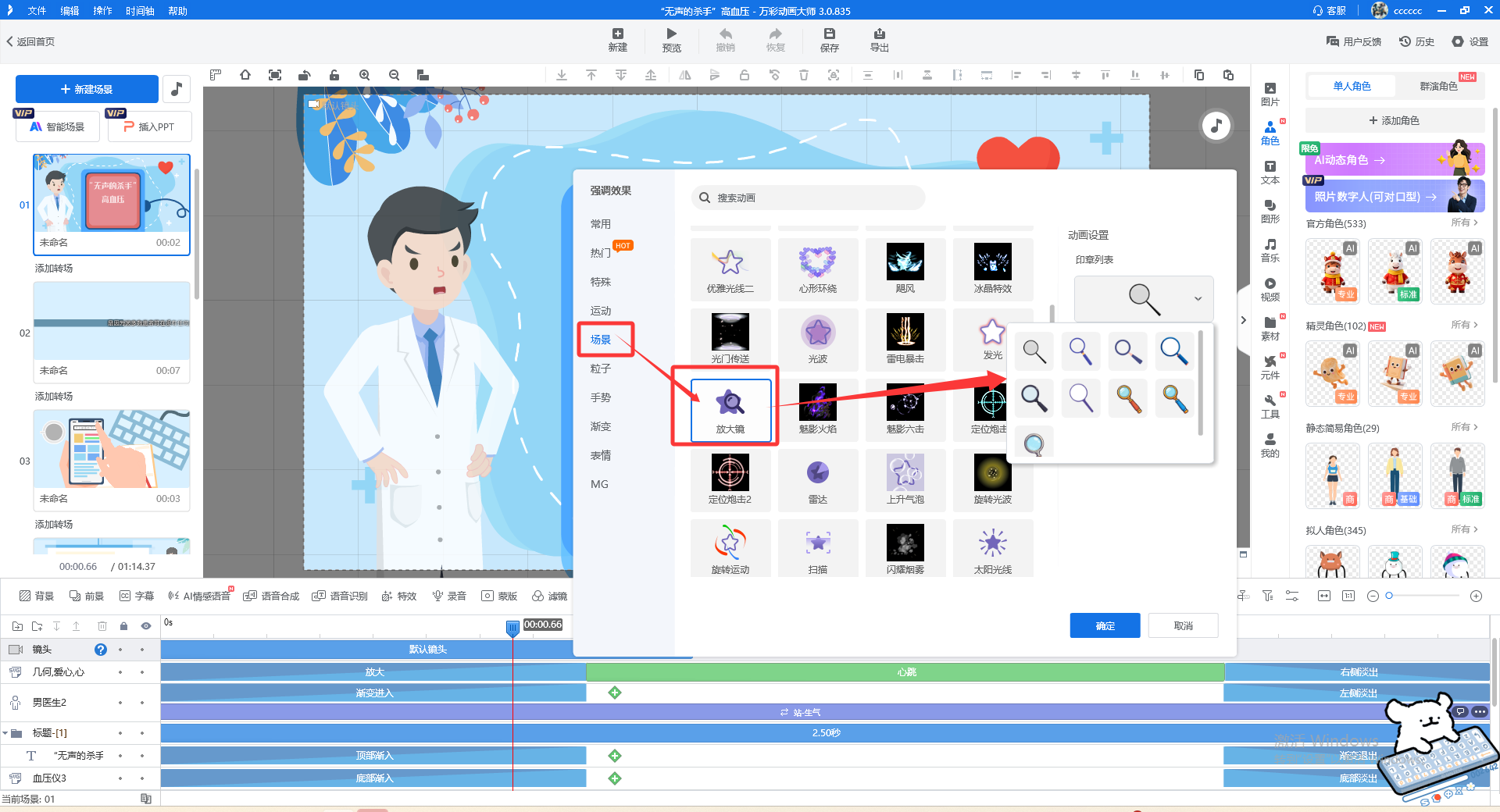Toggle the timeline lock icon

(x=123, y=626)
